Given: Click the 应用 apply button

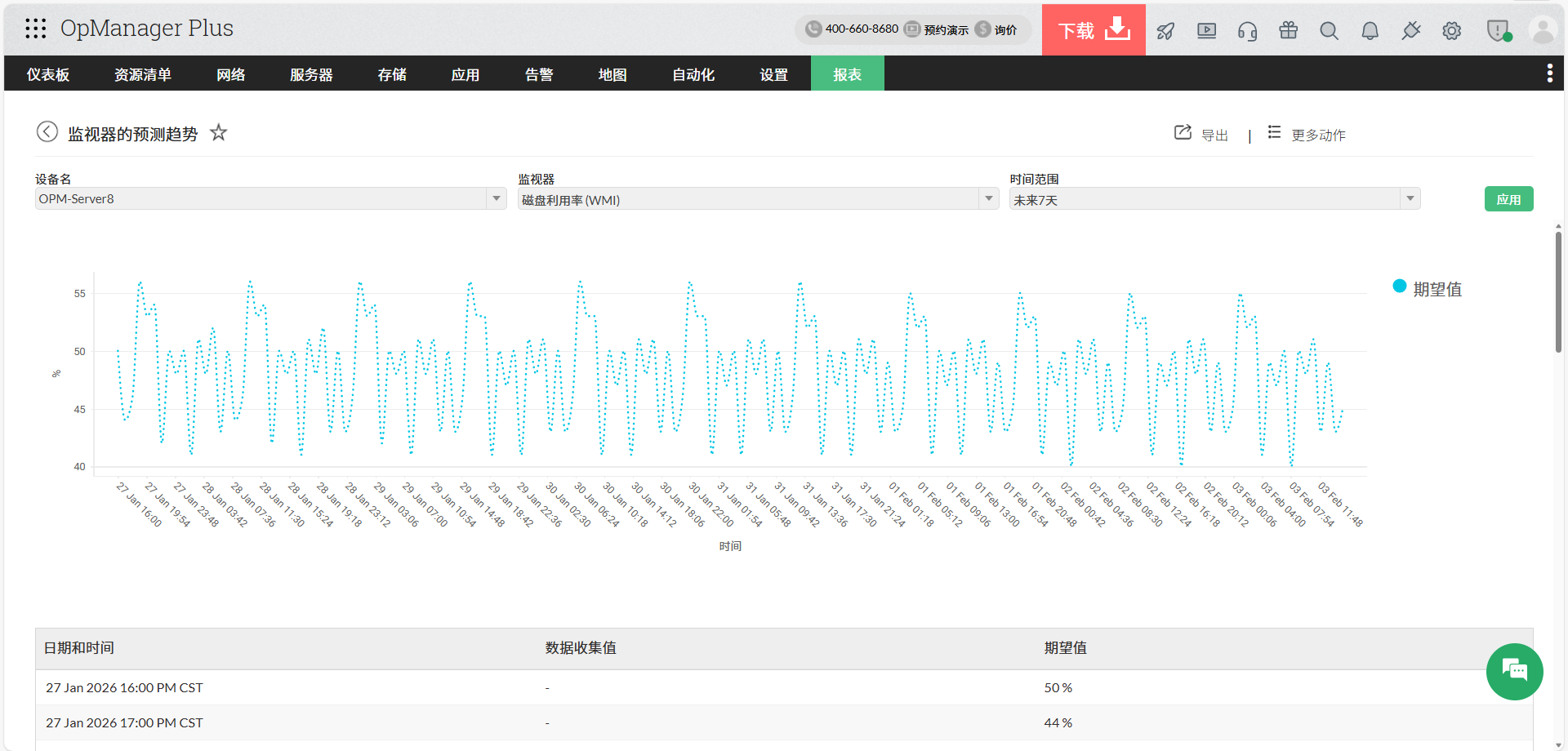Looking at the screenshot, I should point(1508,198).
